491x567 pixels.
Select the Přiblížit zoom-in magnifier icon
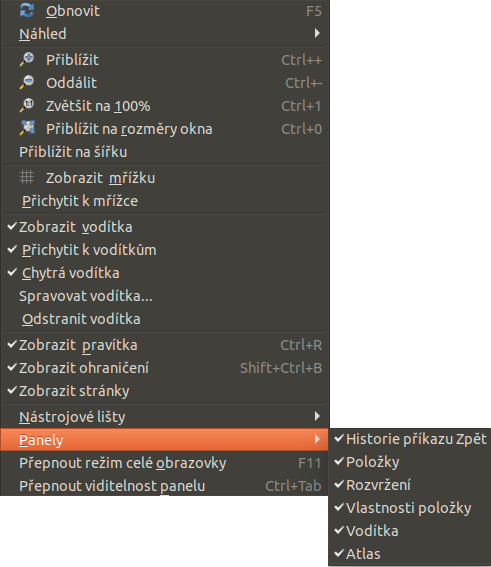(27, 59)
